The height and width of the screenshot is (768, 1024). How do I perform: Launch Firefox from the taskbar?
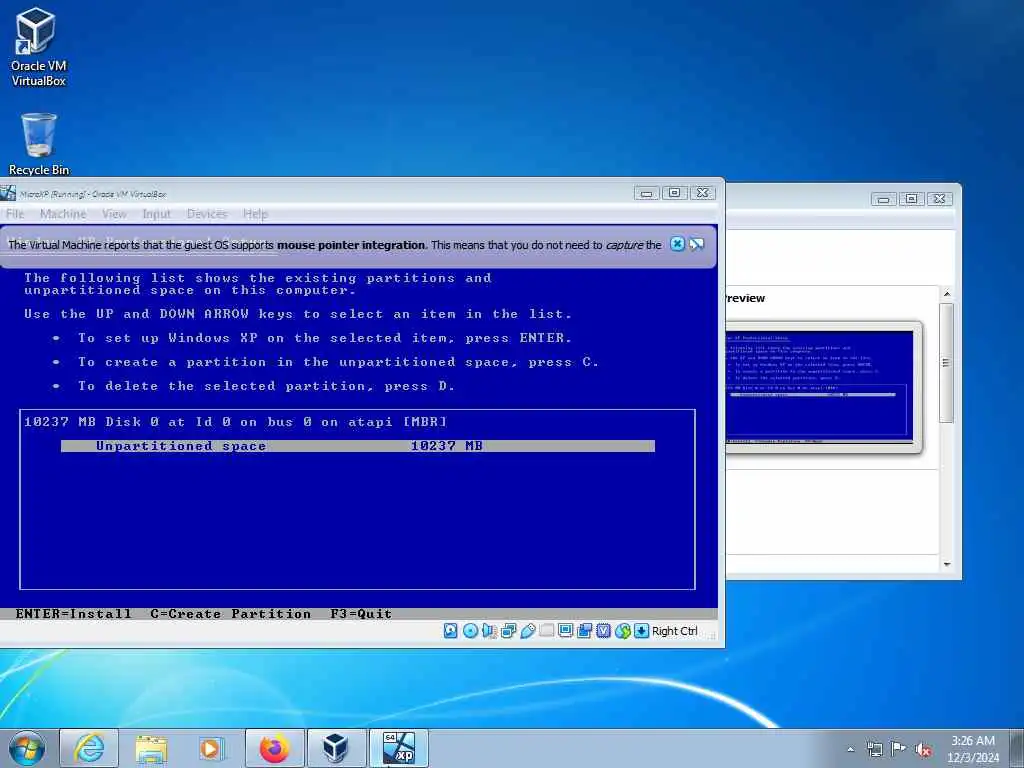tap(275, 748)
